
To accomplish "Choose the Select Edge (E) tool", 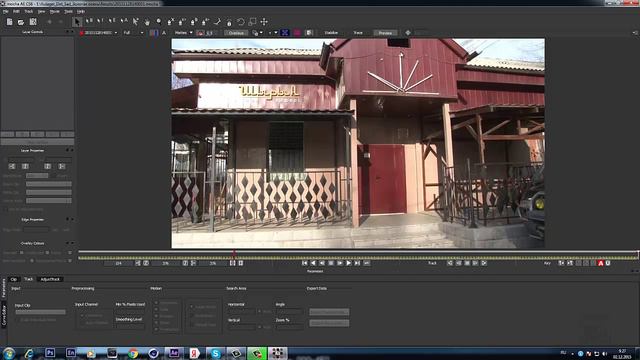I will pos(112,22).
